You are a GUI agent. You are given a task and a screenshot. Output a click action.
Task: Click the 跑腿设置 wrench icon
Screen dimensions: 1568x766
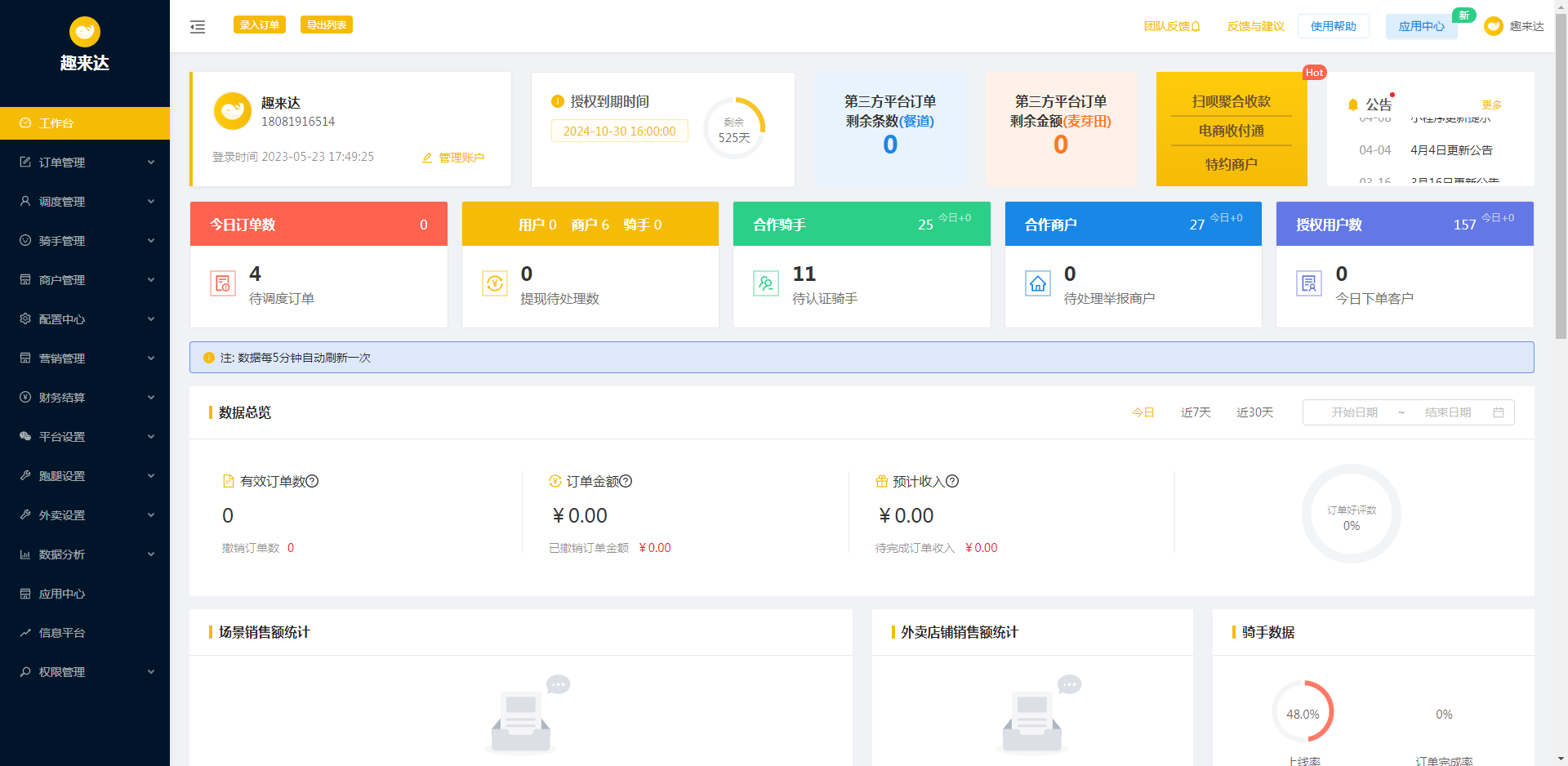point(25,476)
